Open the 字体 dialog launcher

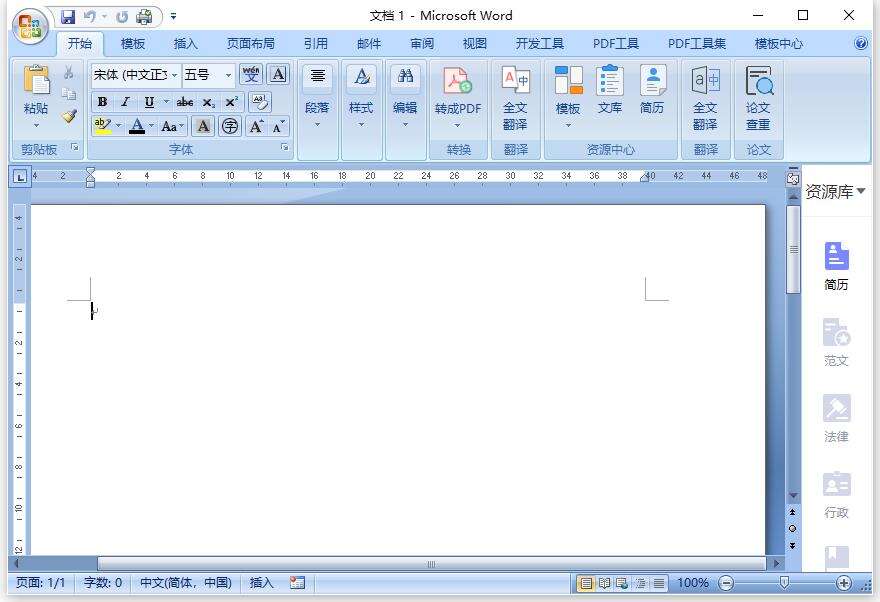[x=285, y=148]
